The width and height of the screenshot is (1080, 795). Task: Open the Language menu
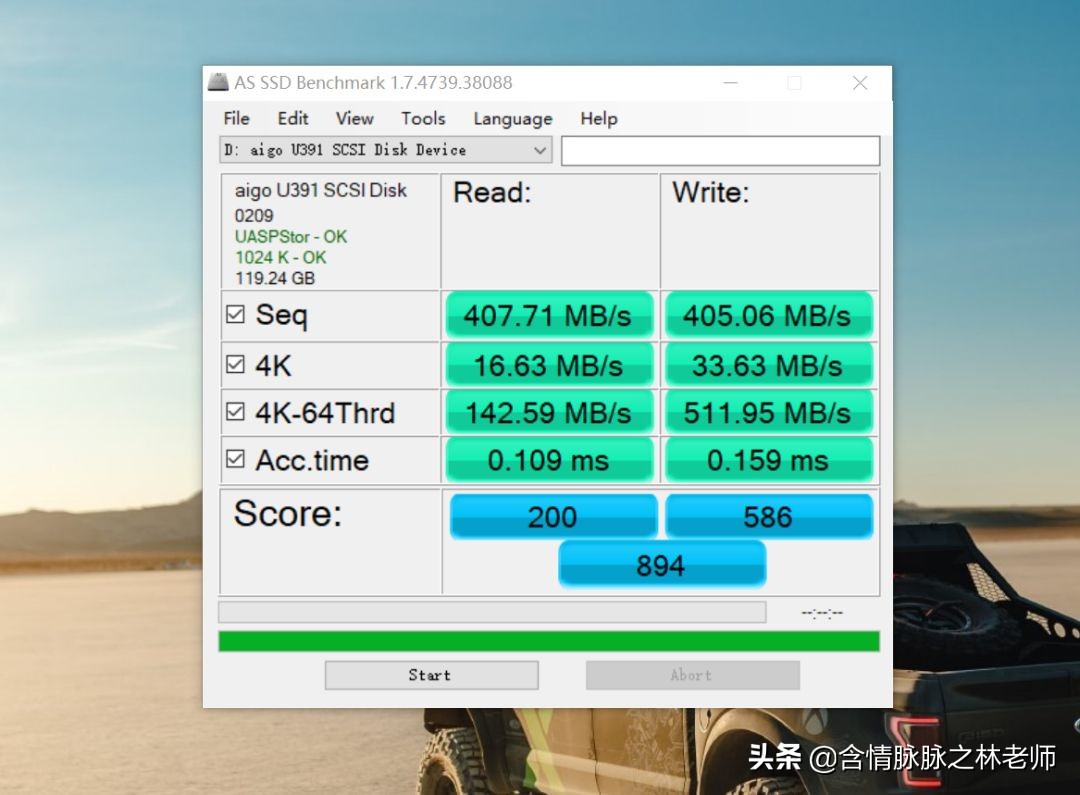[x=512, y=119]
